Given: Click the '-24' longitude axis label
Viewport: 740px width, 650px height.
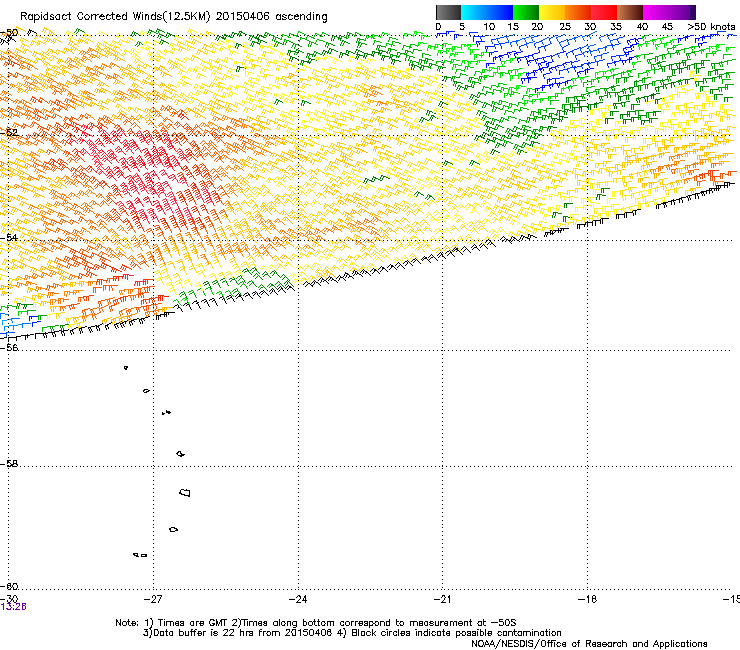Looking at the screenshot, I should click(x=298, y=599).
